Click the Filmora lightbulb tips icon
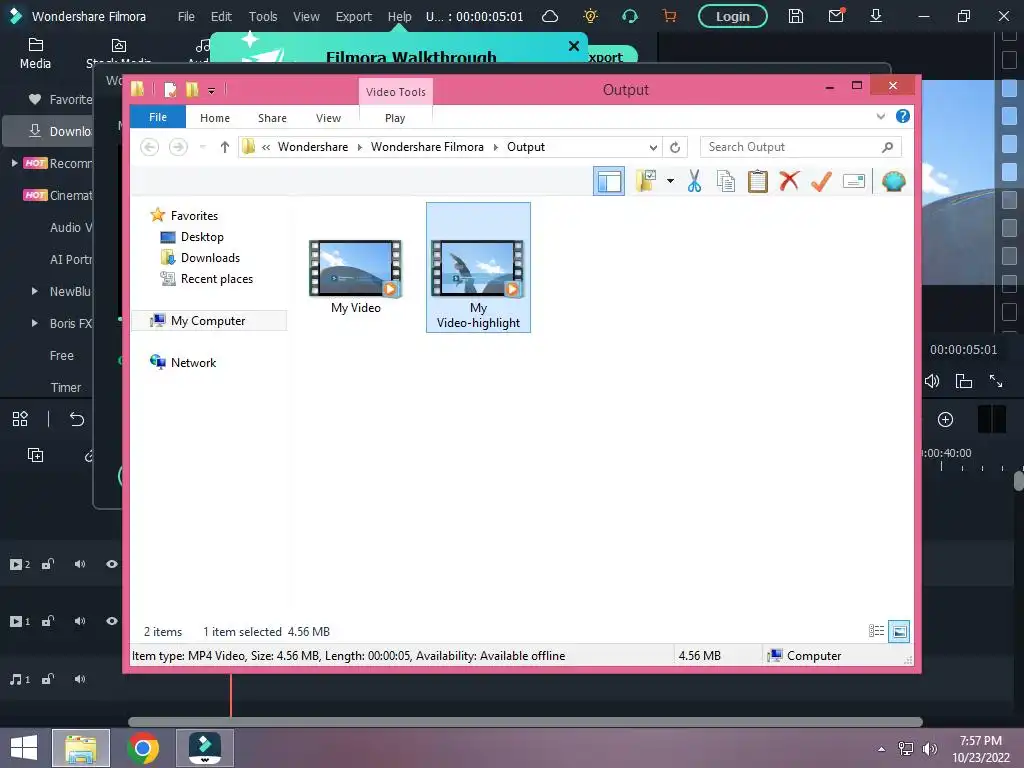Image resolution: width=1024 pixels, height=768 pixels. tap(590, 16)
